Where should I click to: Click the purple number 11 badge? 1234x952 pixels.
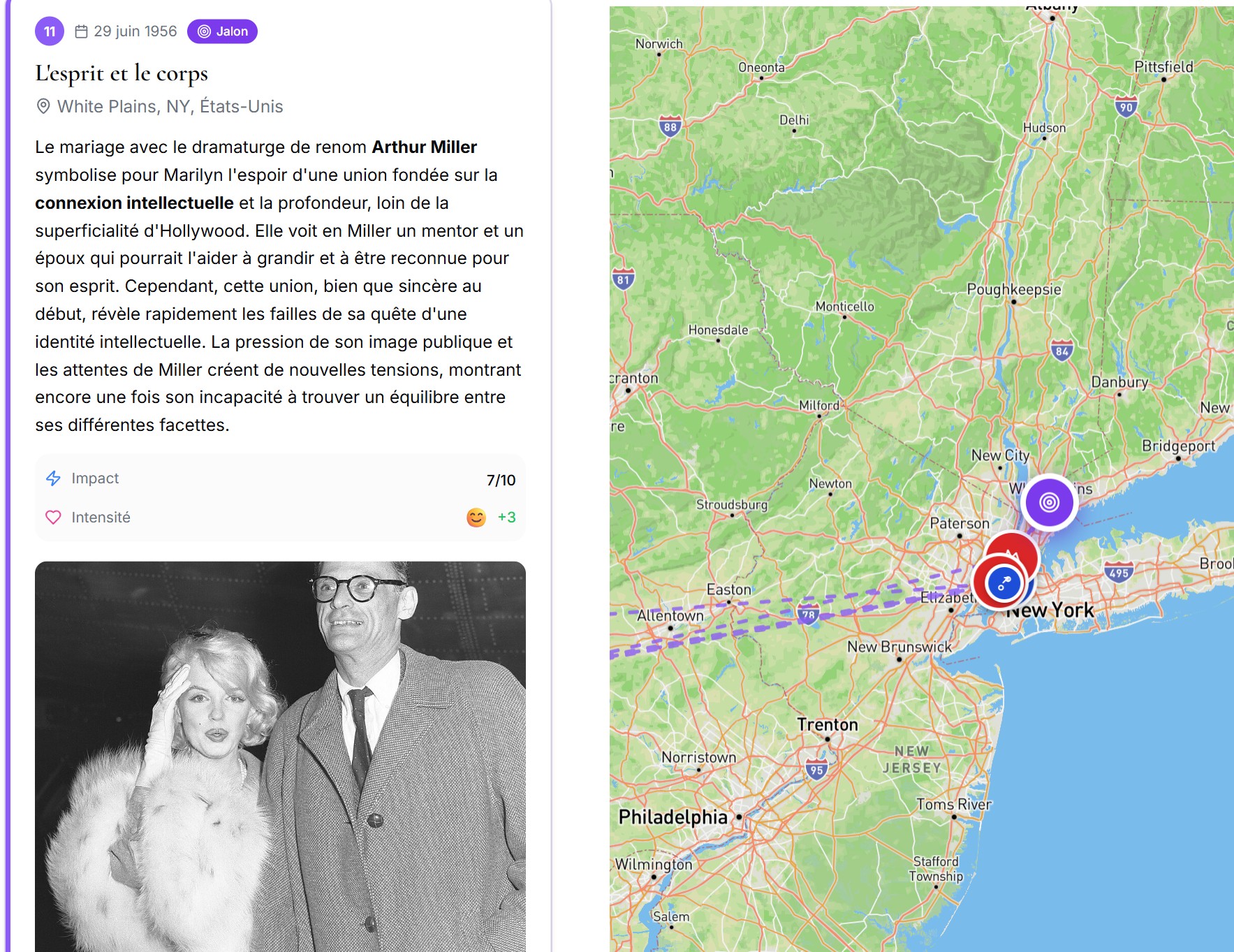coord(50,31)
